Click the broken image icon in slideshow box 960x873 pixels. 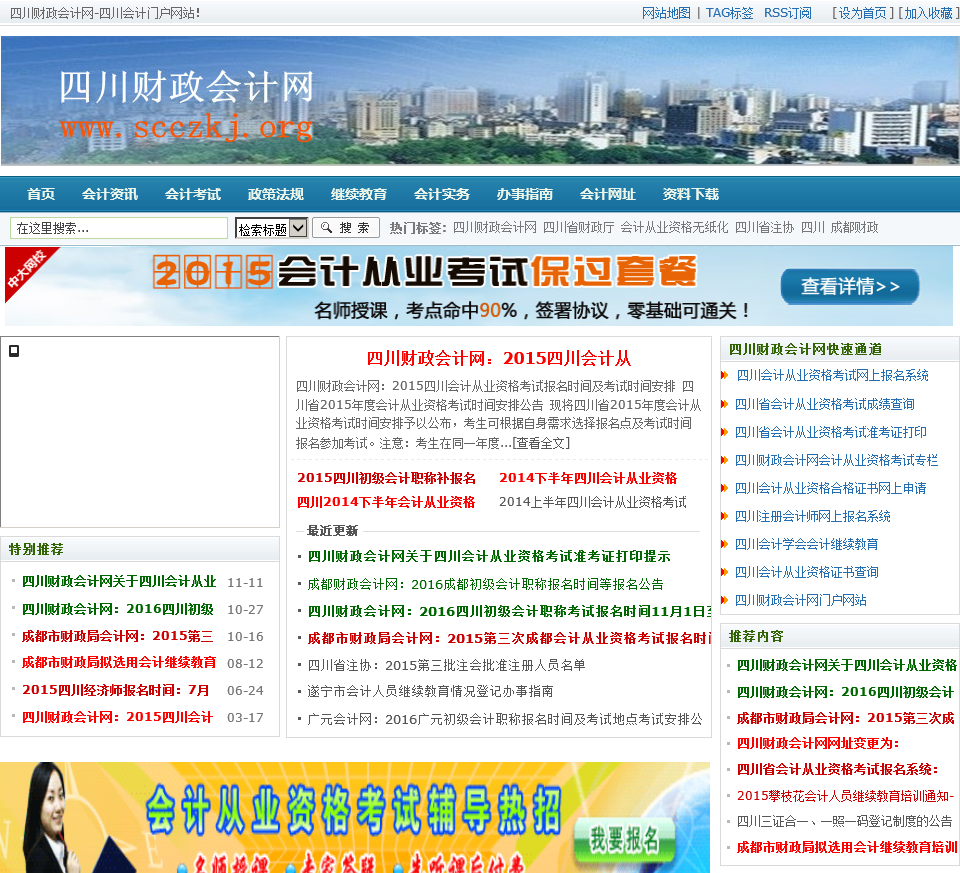(13, 351)
